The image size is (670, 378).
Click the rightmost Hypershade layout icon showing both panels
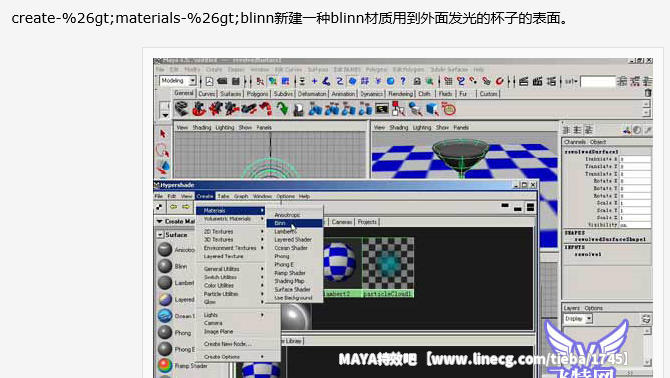tap(530, 207)
